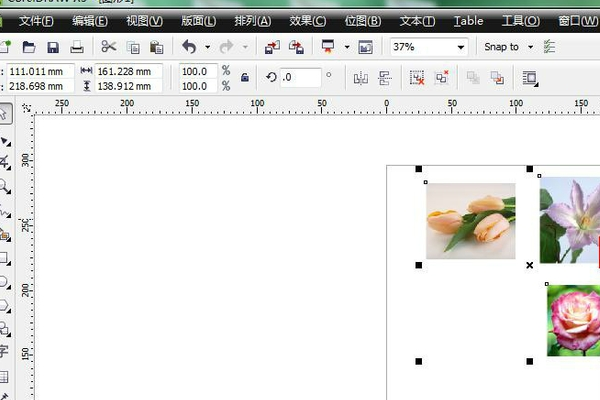Click the Cut scissors icon

click(109, 47)
